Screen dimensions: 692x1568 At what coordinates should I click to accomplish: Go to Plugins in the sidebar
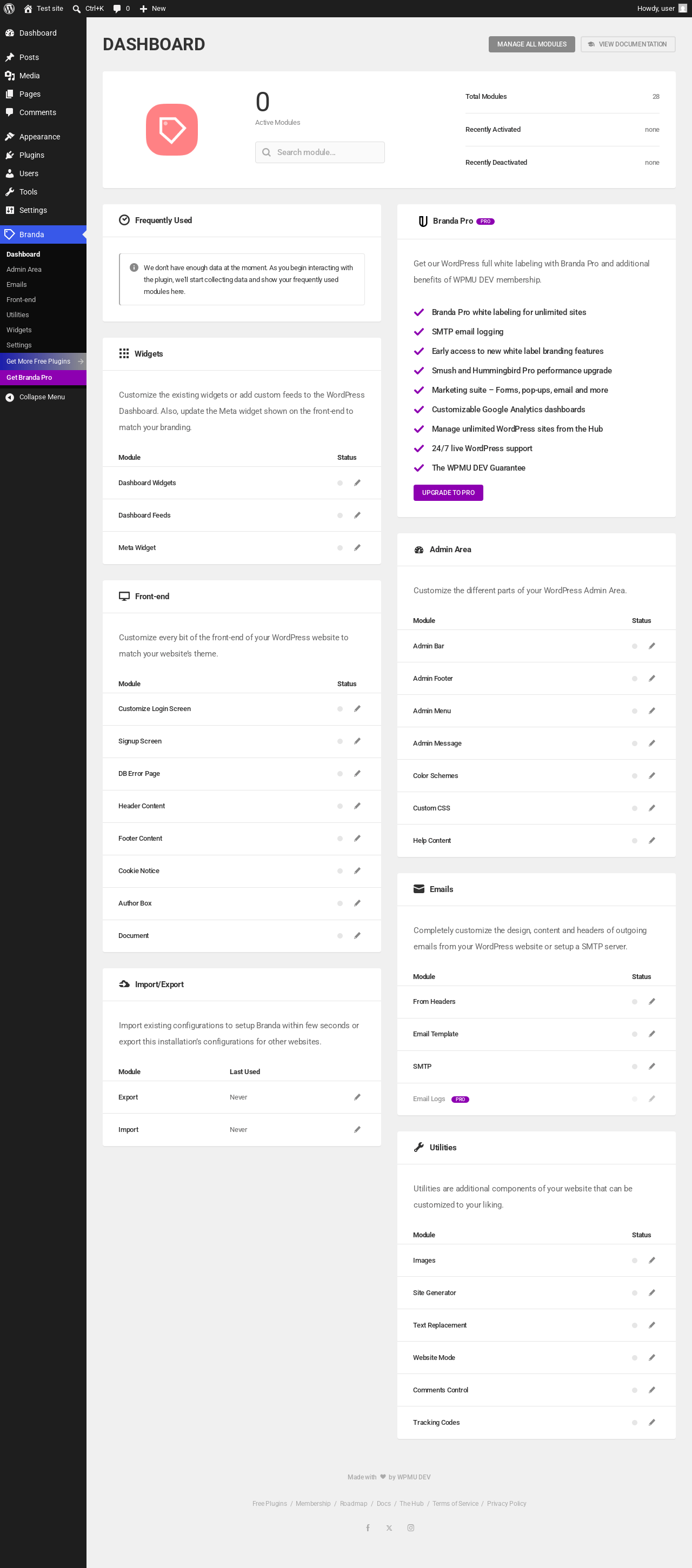coord(43,155)
